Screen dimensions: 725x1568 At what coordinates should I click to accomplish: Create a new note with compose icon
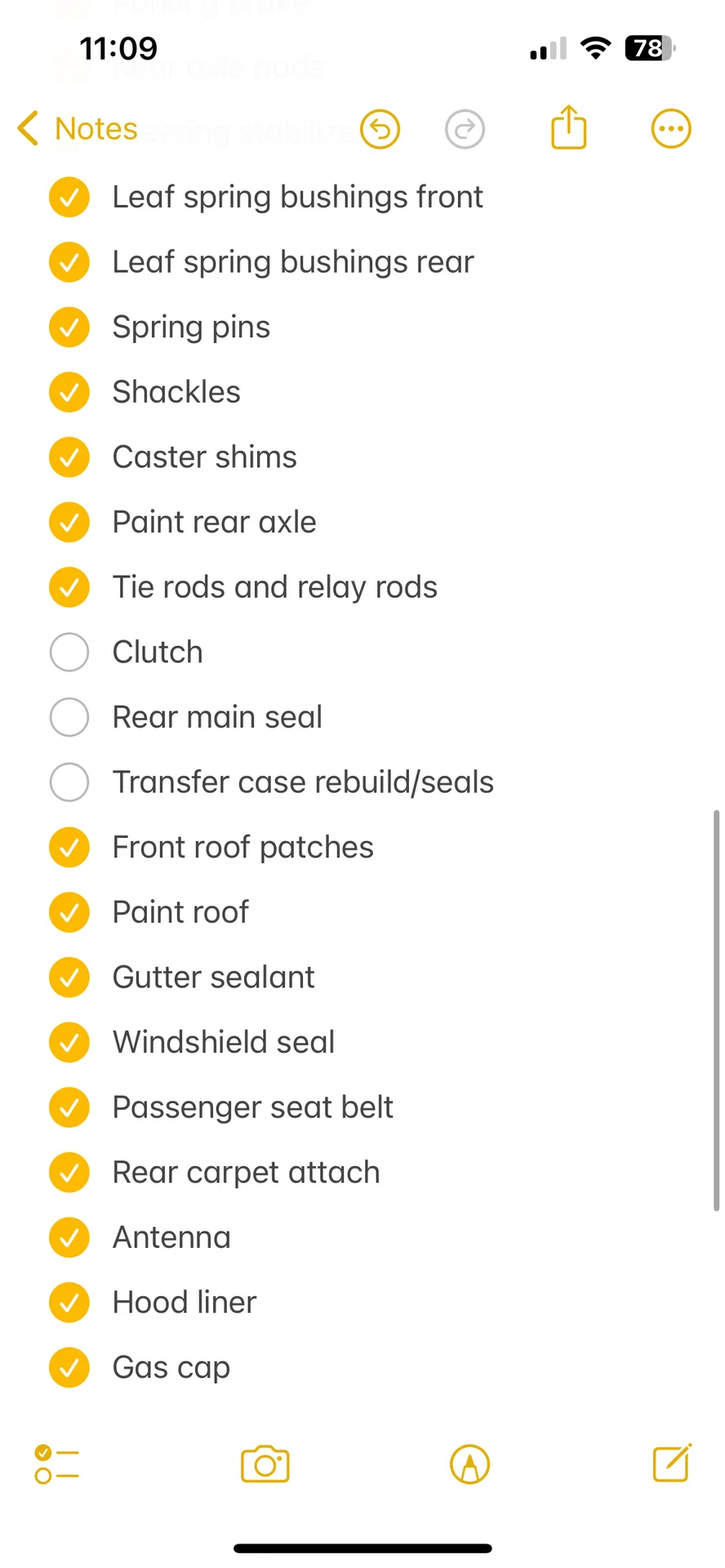tap(672, 1463)
